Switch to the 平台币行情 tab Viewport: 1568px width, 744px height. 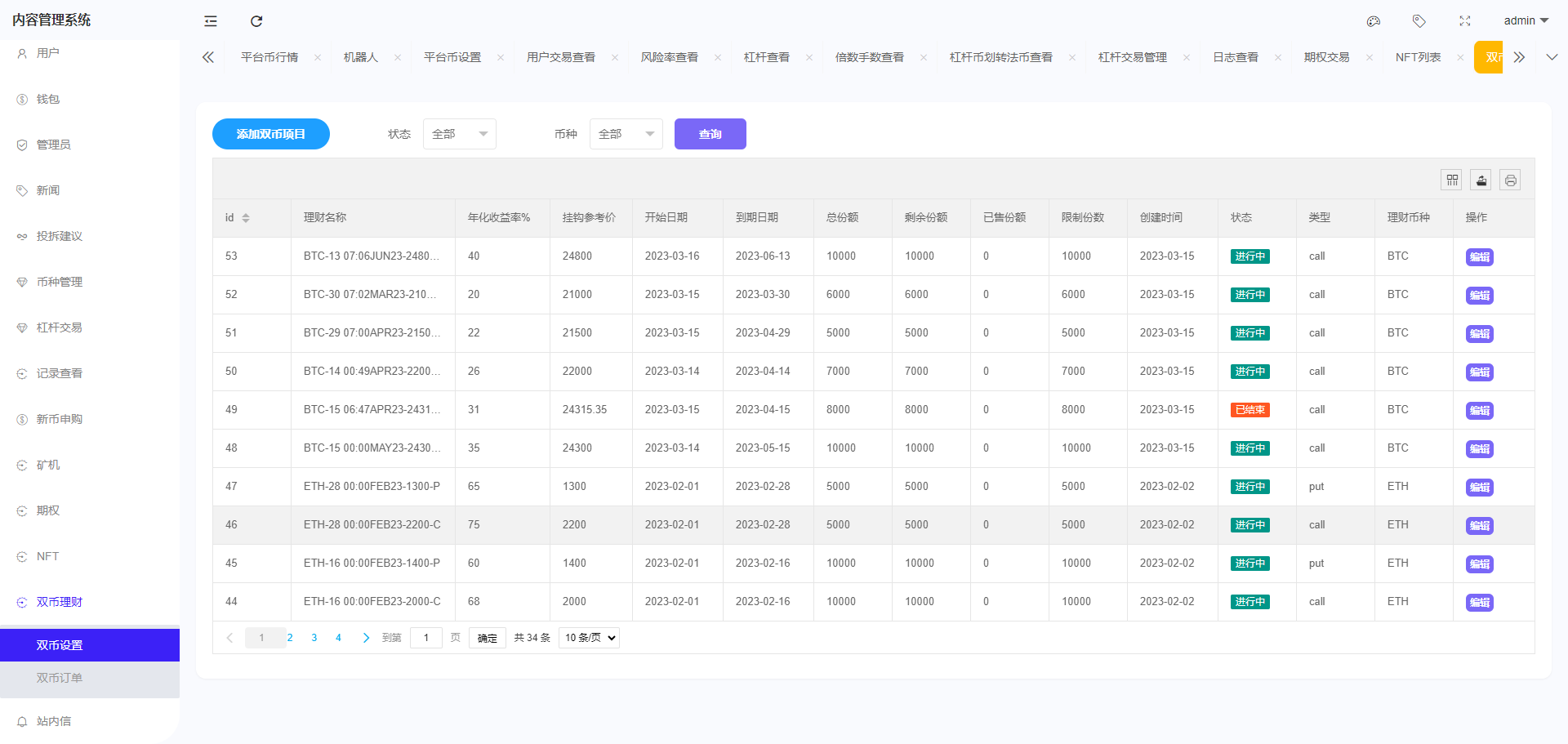(269, 56)
